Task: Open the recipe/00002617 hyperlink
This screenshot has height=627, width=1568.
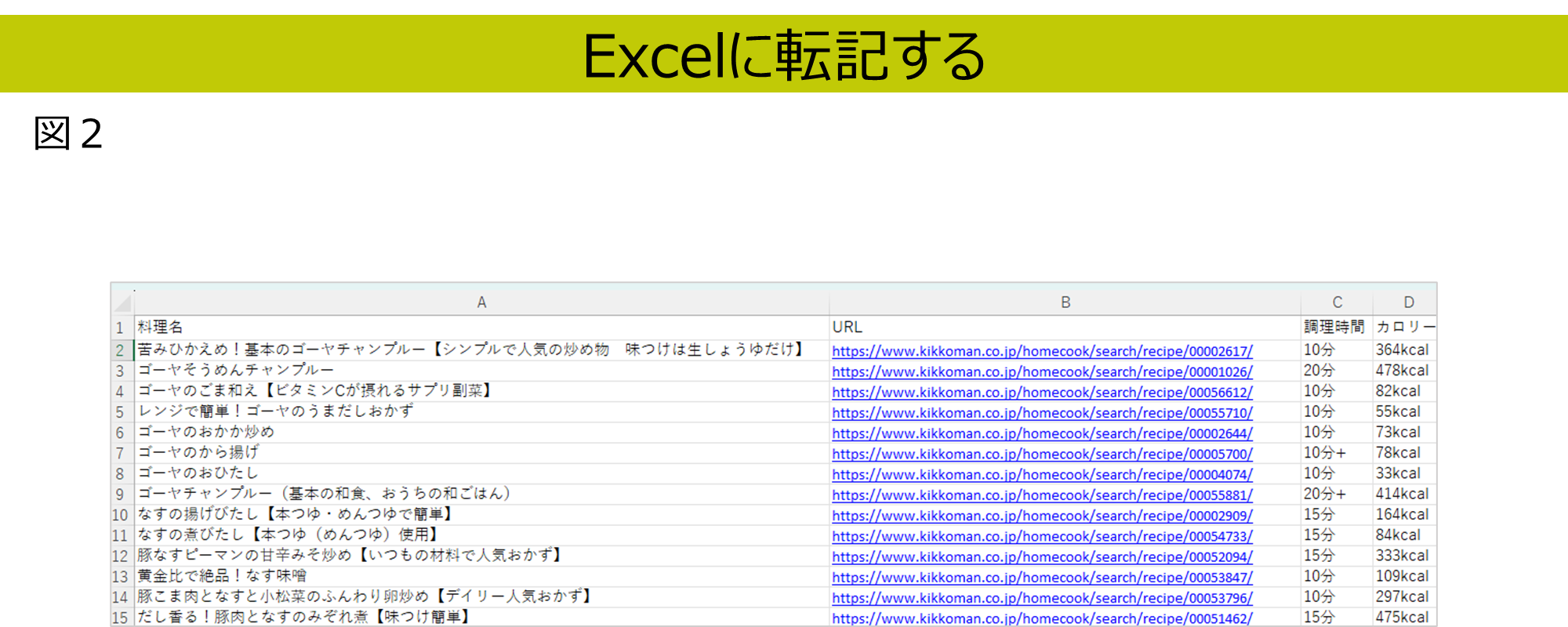Action: point(1042,351)
